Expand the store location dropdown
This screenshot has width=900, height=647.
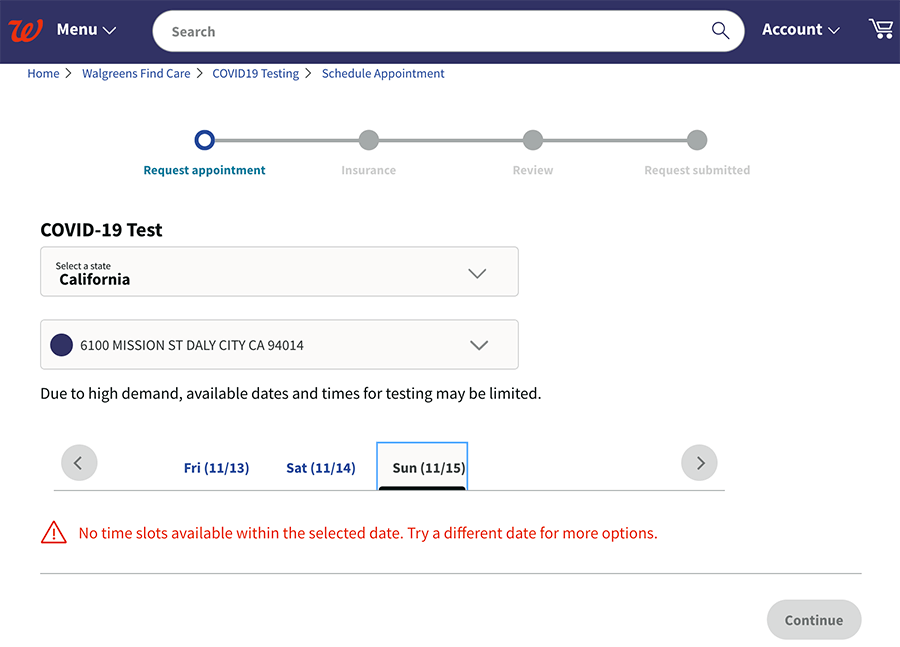point(279,345)
